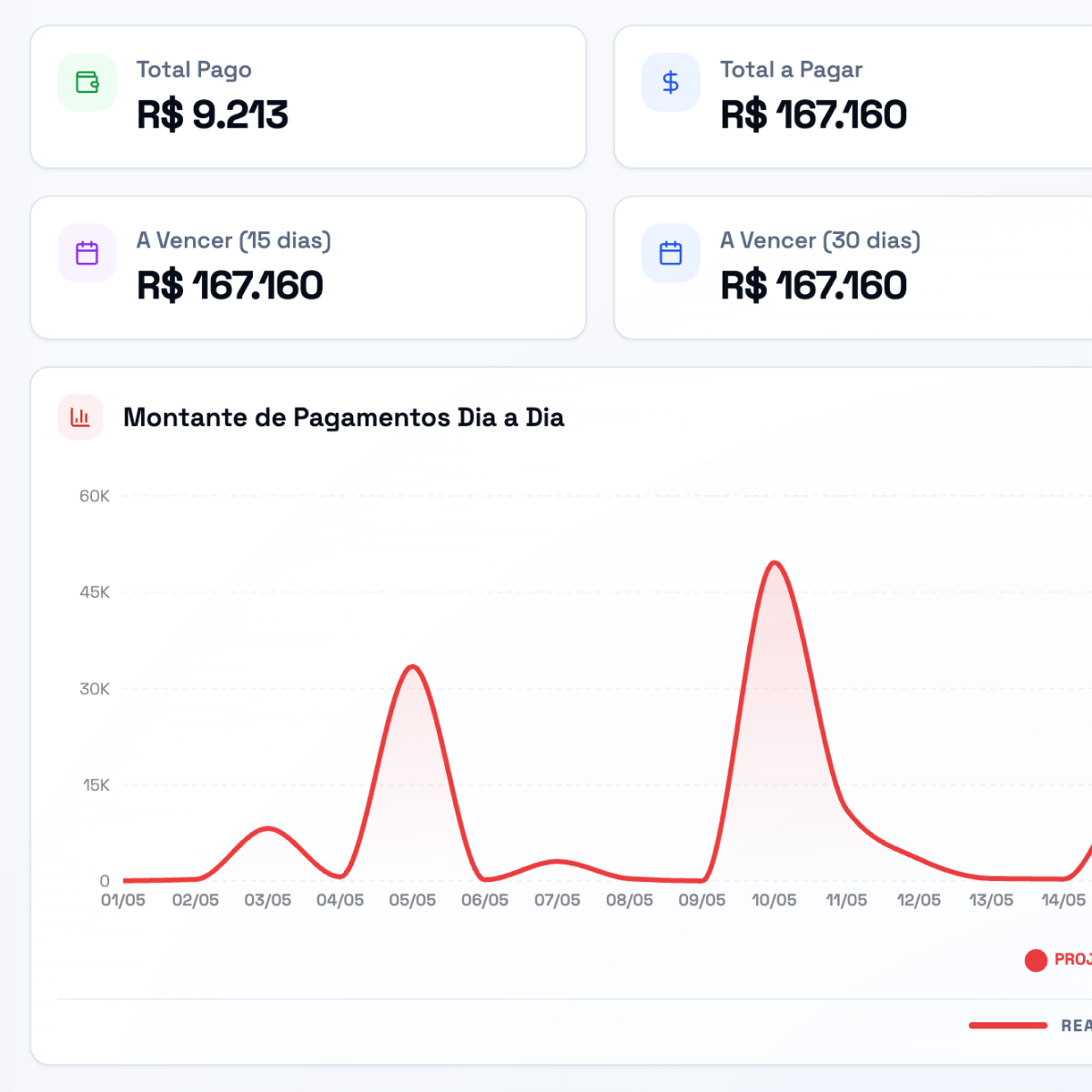Click the red bar chart icon
Screen dimensions: 1092x1092
[x=80, y=418]
